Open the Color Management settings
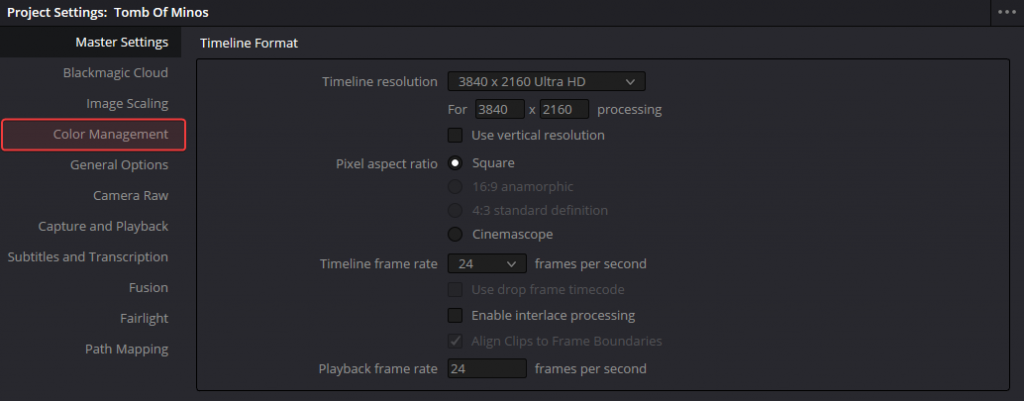This screenshot has height=401, width=1024. click(x=110, y=134)
